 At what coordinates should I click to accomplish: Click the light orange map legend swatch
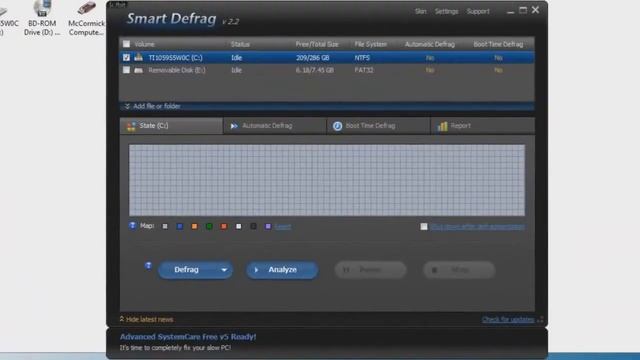194,226
